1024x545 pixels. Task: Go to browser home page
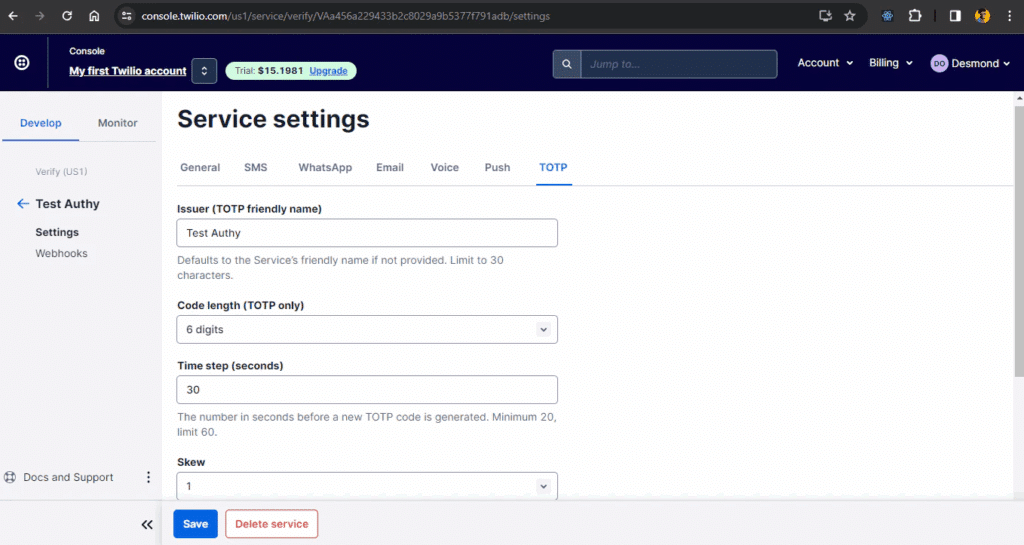94,16
